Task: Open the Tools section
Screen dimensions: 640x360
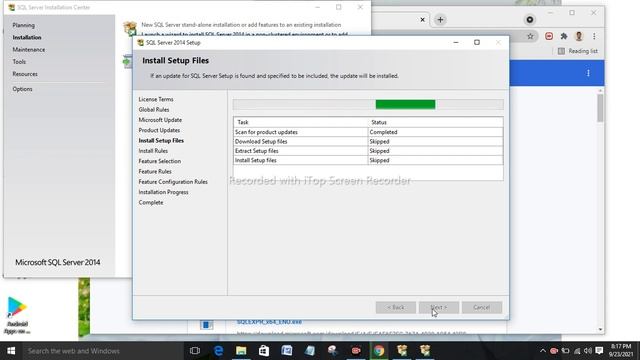Action: point(19,62)
